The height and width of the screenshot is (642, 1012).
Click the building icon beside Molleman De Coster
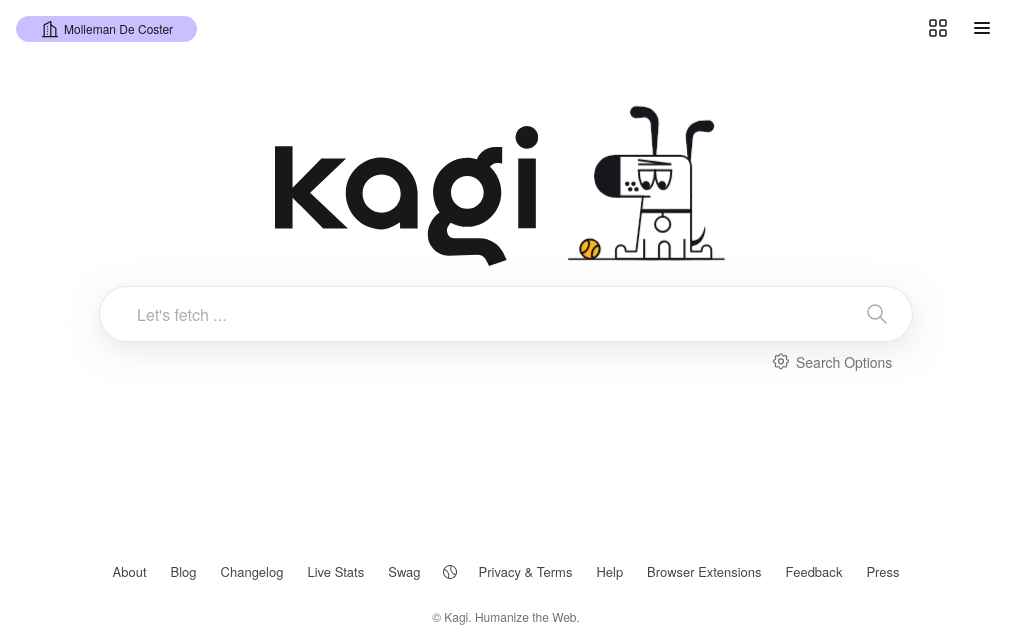(50, 29)
